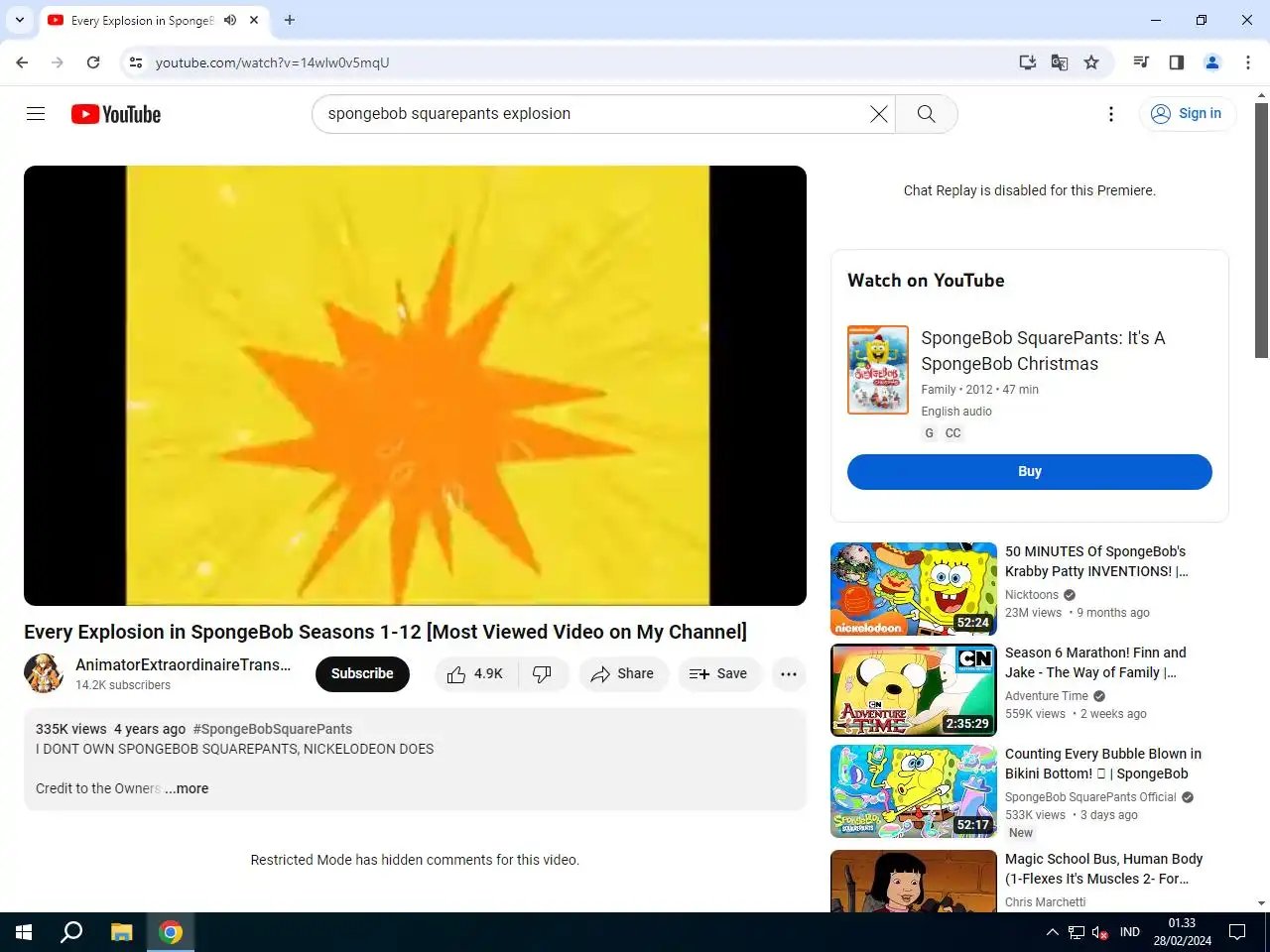Open Windows taskbar search
The image size is (1270, 952).
[71, 932]
